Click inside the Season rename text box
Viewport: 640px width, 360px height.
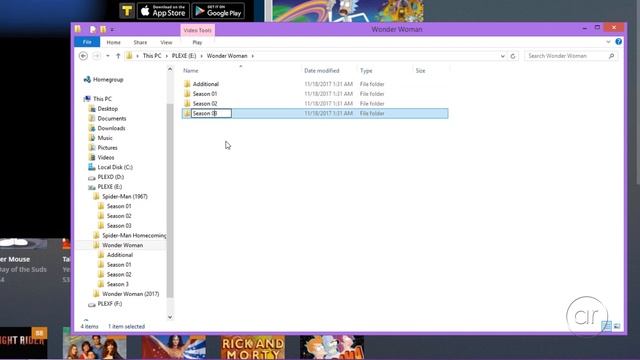coord(211,113)
